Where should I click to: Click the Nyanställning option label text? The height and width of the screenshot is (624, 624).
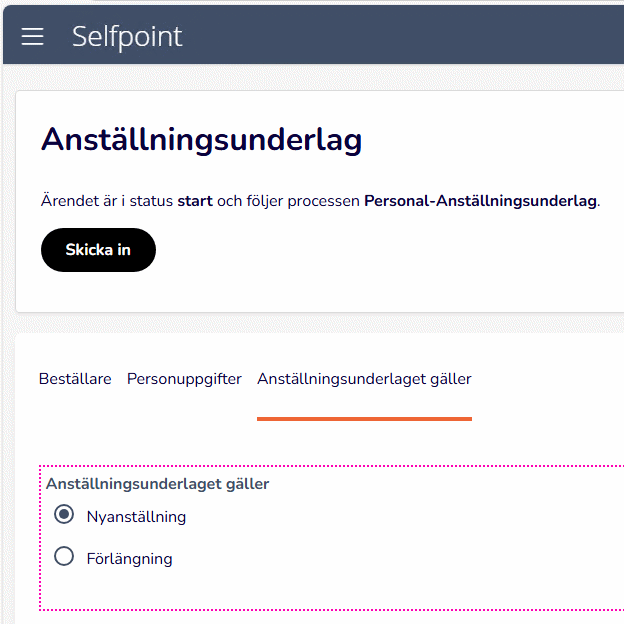click(x=136, y=517)
